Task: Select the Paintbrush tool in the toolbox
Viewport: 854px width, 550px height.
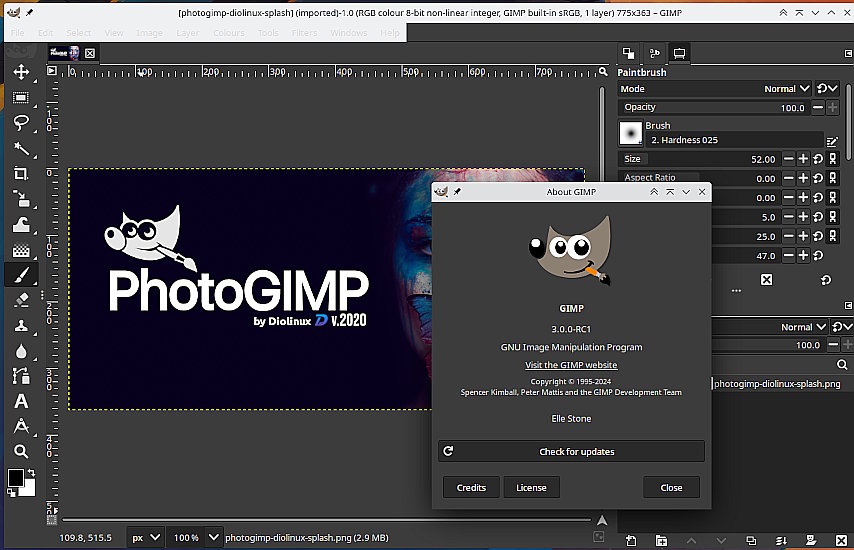Action: [x=20, y=275]
